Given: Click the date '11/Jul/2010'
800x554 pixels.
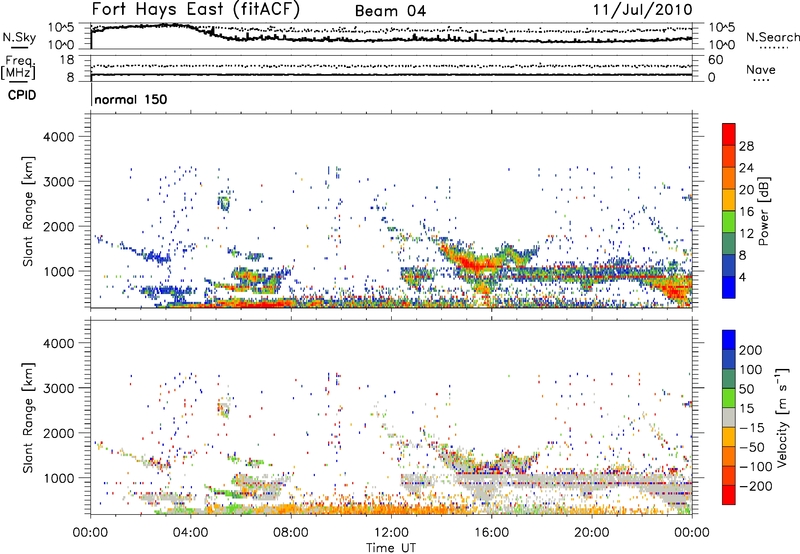Looking at the screenshot, I should 642,10.
